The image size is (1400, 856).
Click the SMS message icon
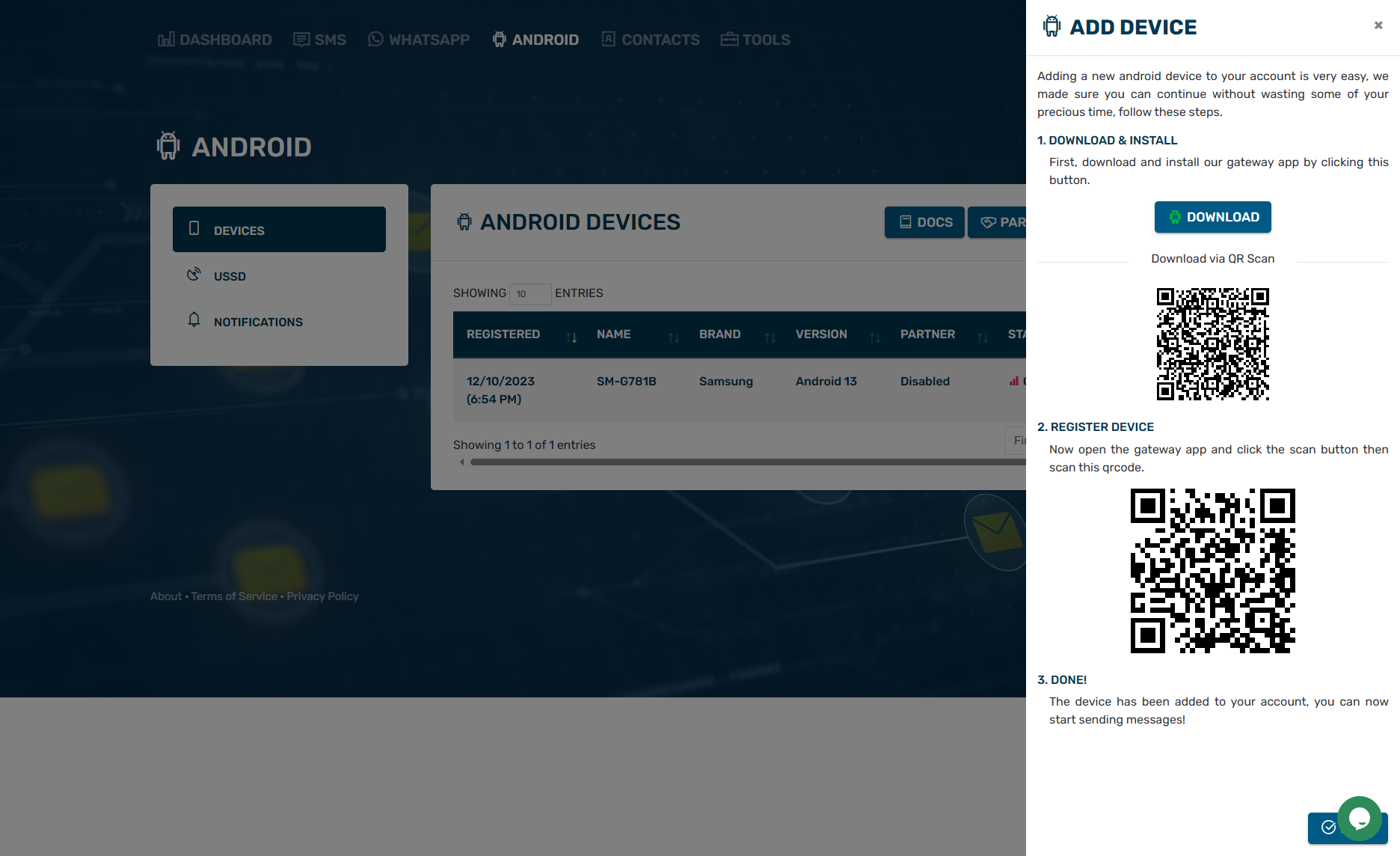pos(301,40)
